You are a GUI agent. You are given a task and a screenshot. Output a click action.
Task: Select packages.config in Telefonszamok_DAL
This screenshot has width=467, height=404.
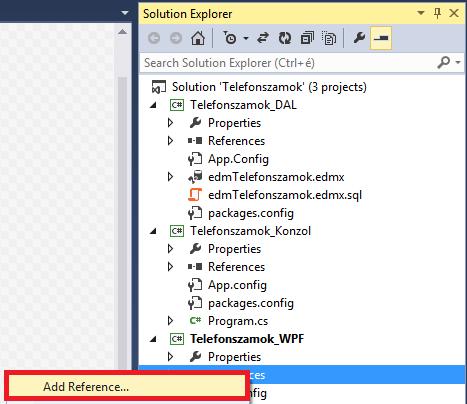[251, 213]
